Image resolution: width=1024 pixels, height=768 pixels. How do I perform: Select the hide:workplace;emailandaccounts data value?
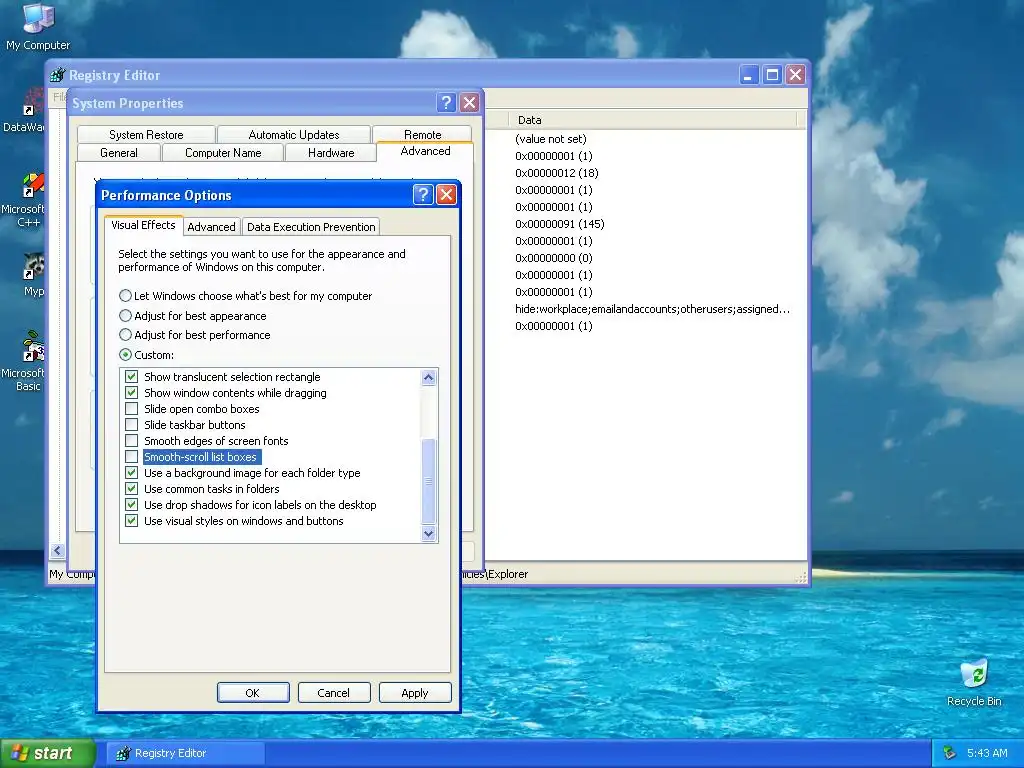coord(652,309)
